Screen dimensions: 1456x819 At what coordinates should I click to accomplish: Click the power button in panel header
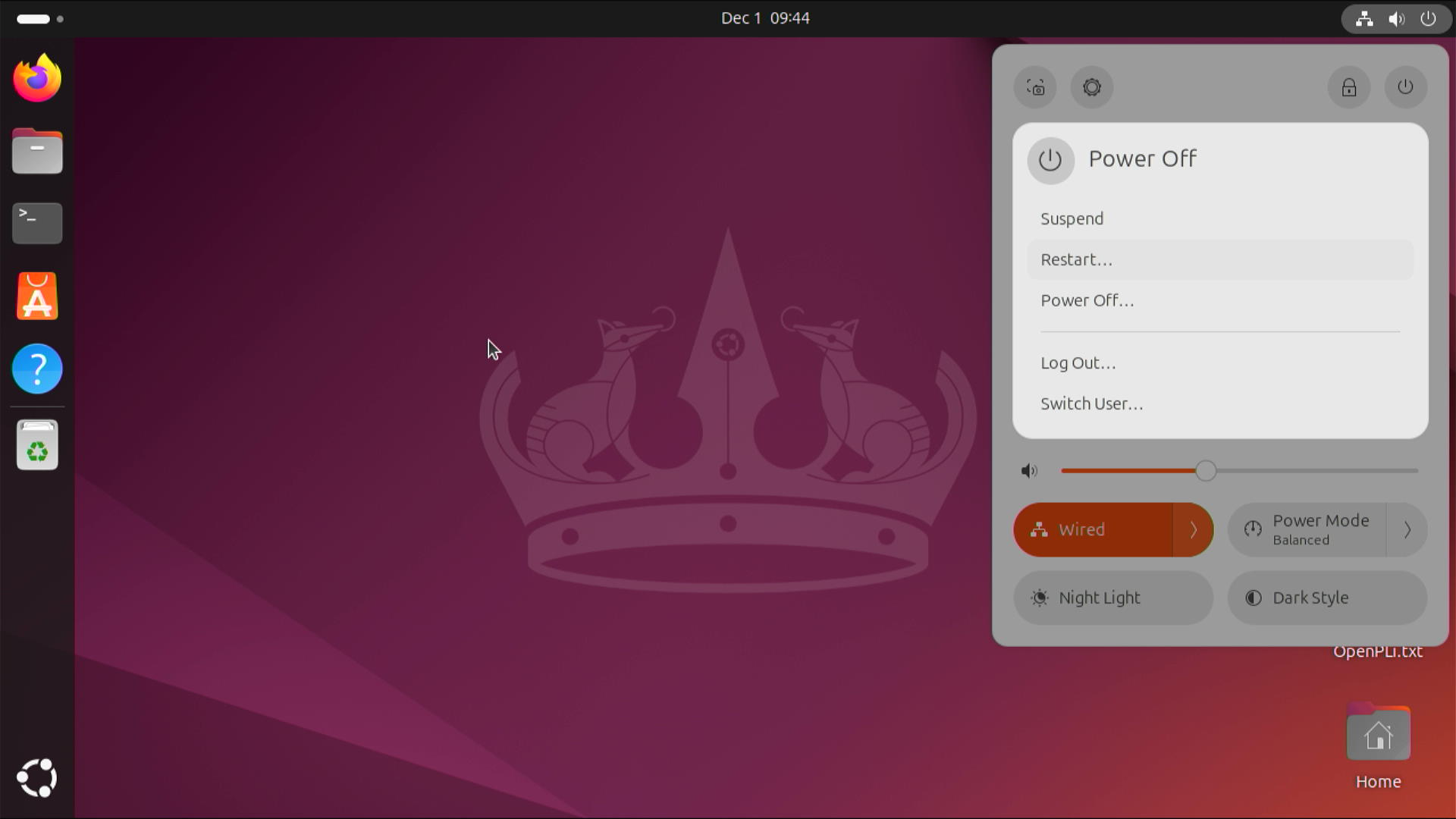point(1405,87)
